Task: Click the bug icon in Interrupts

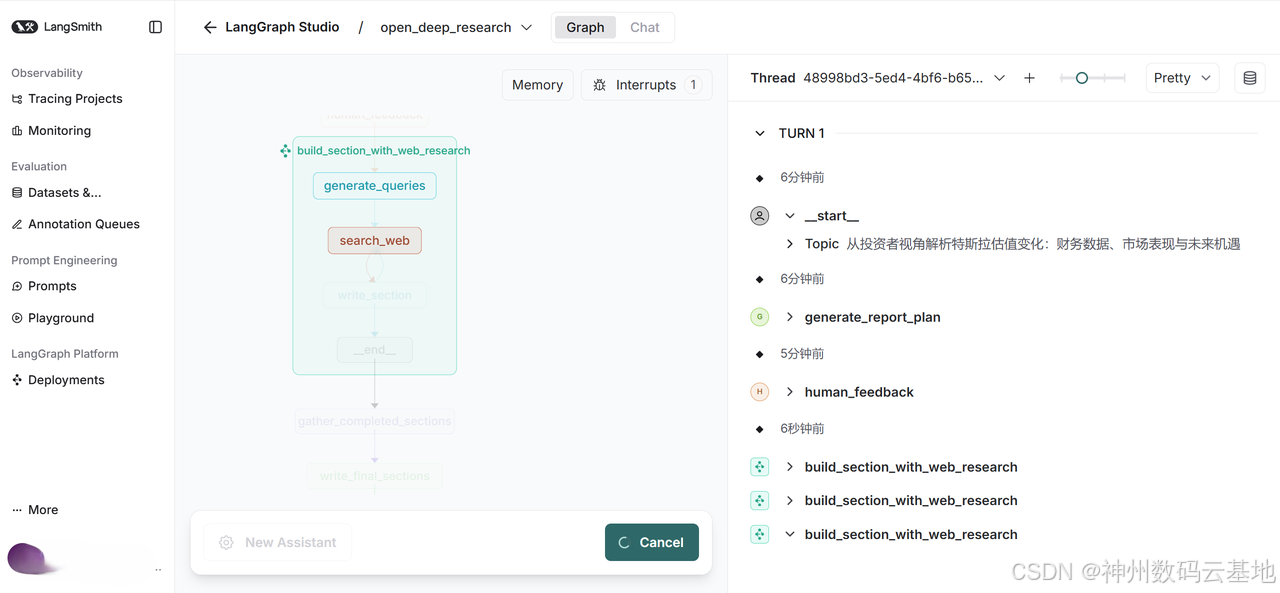Action: [600, 85]
